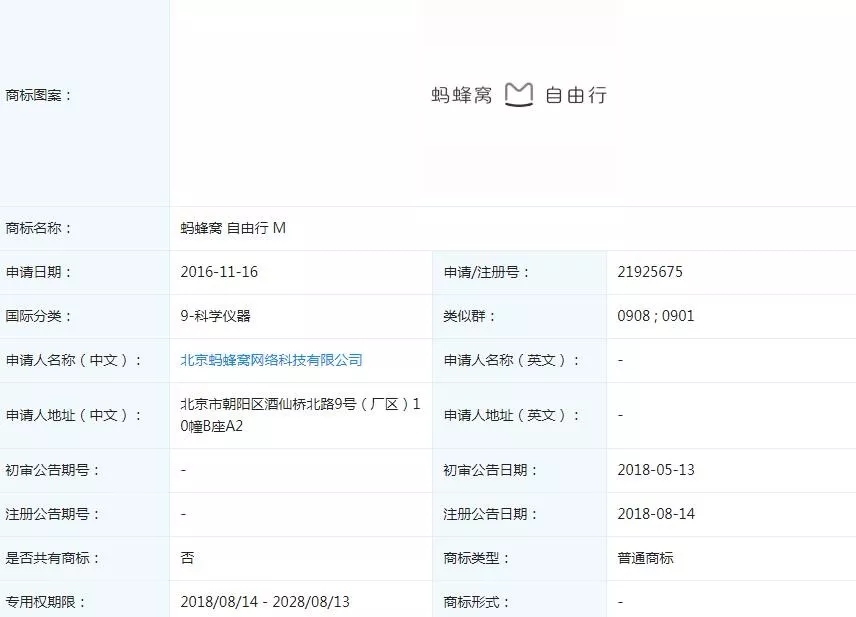Open link 北京蚂蜂窝网络科技有限公司
This screenshot has height=617, width=856.
[270, 360]
